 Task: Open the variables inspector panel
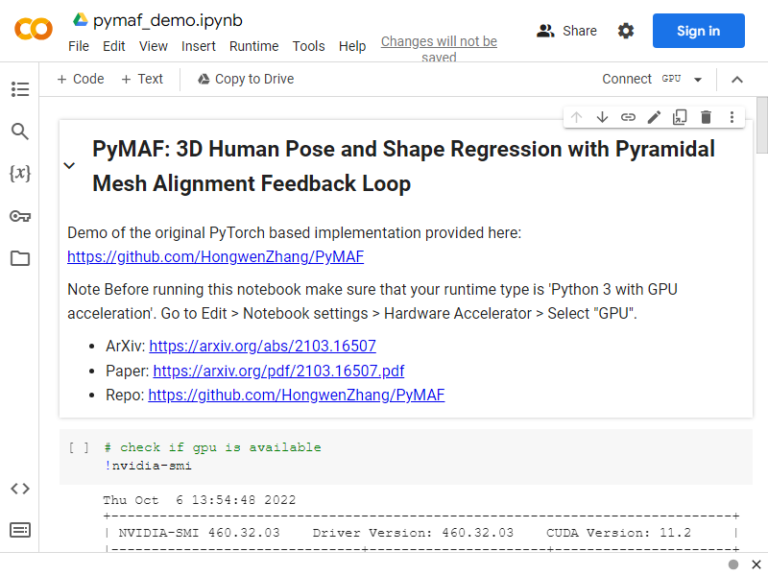20,173
